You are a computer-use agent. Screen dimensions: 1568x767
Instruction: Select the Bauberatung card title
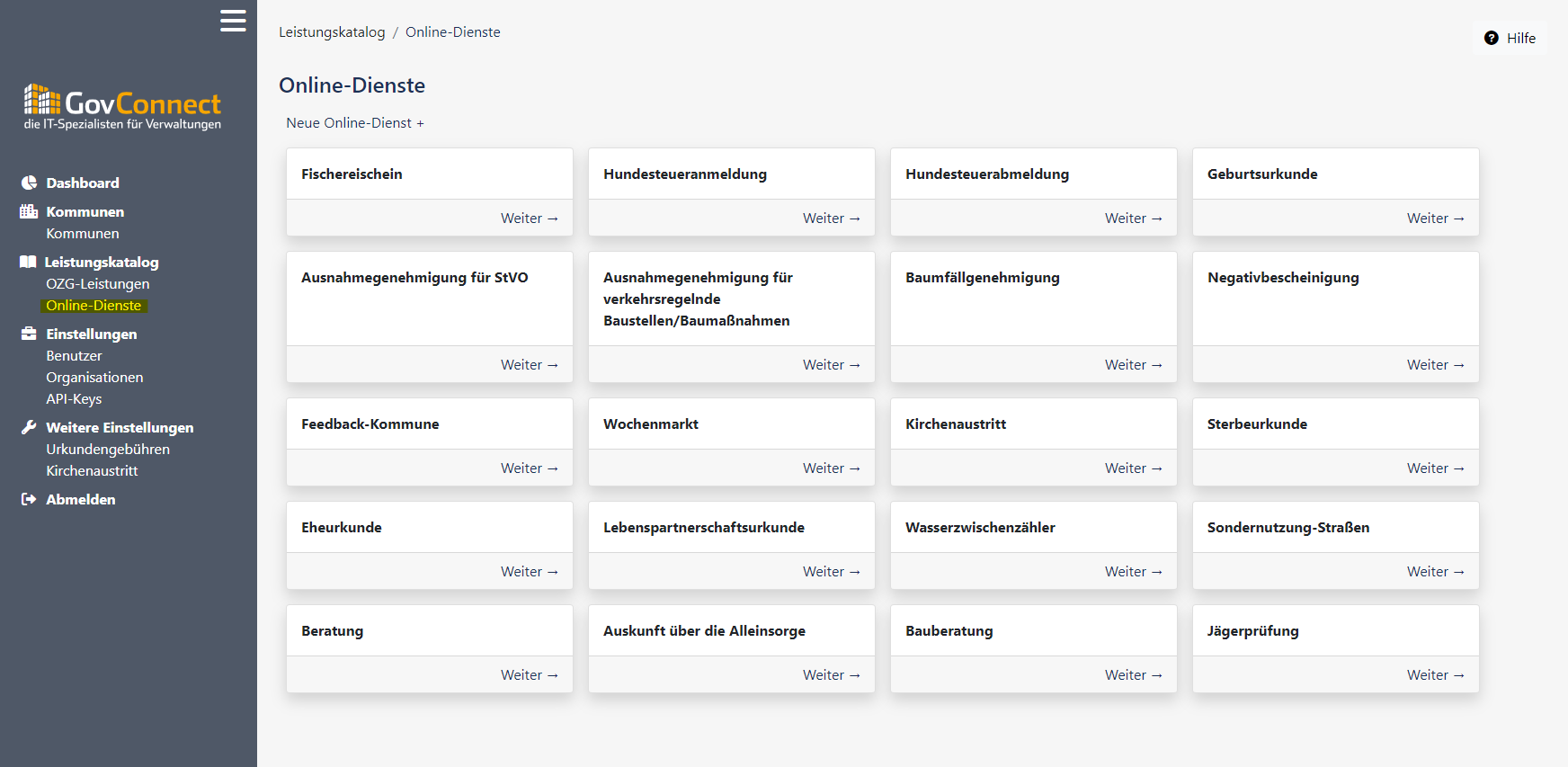[949, 630]
